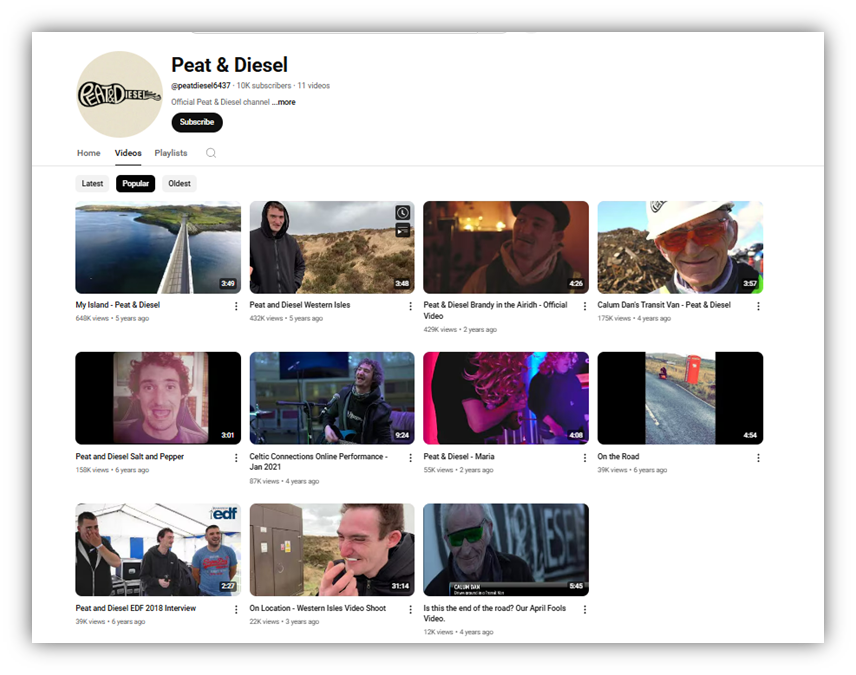Play the Peat & Diesel Maria thumbnail

coord(506,398)
